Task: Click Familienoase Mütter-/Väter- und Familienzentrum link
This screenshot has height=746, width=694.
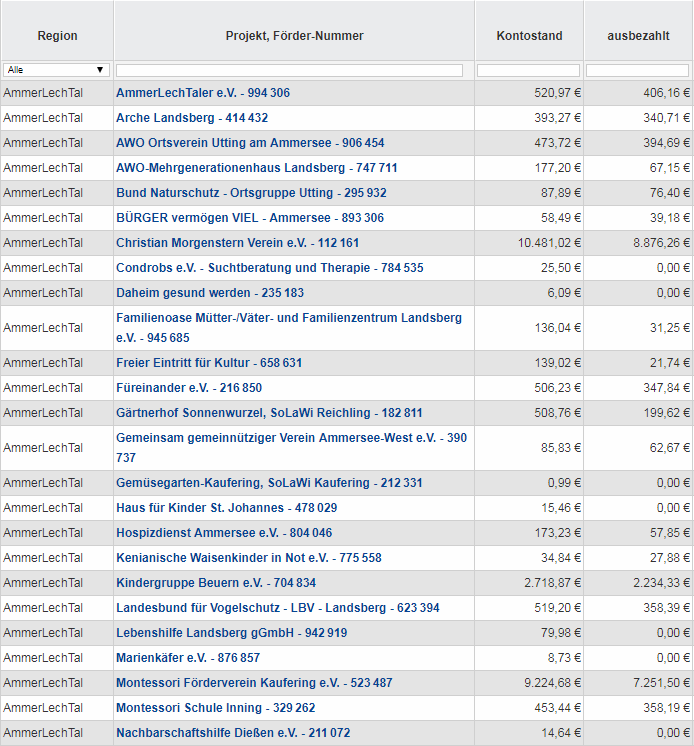Action: [x=289, y=318]
